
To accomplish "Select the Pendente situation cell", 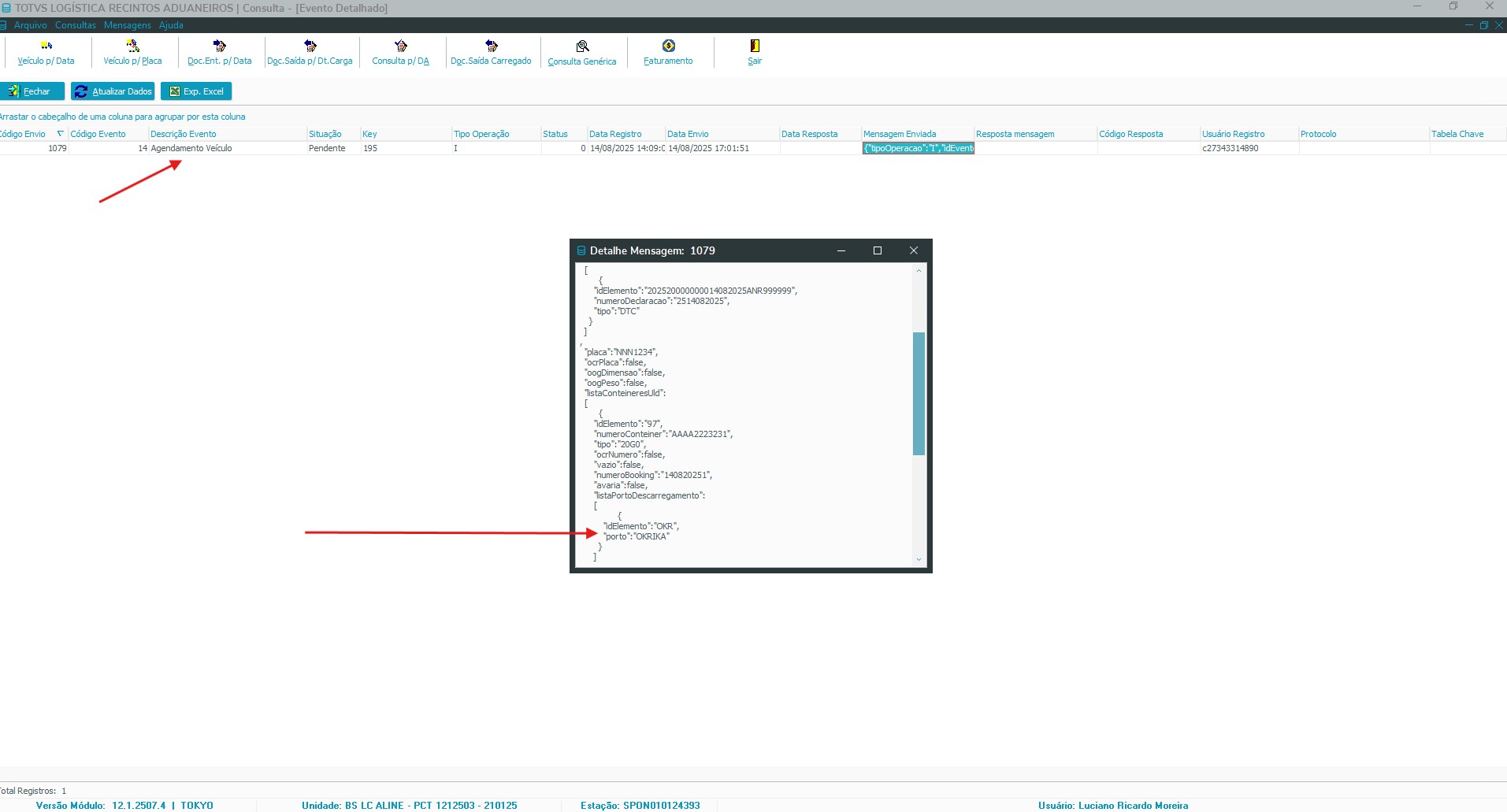I will point(334,148).
